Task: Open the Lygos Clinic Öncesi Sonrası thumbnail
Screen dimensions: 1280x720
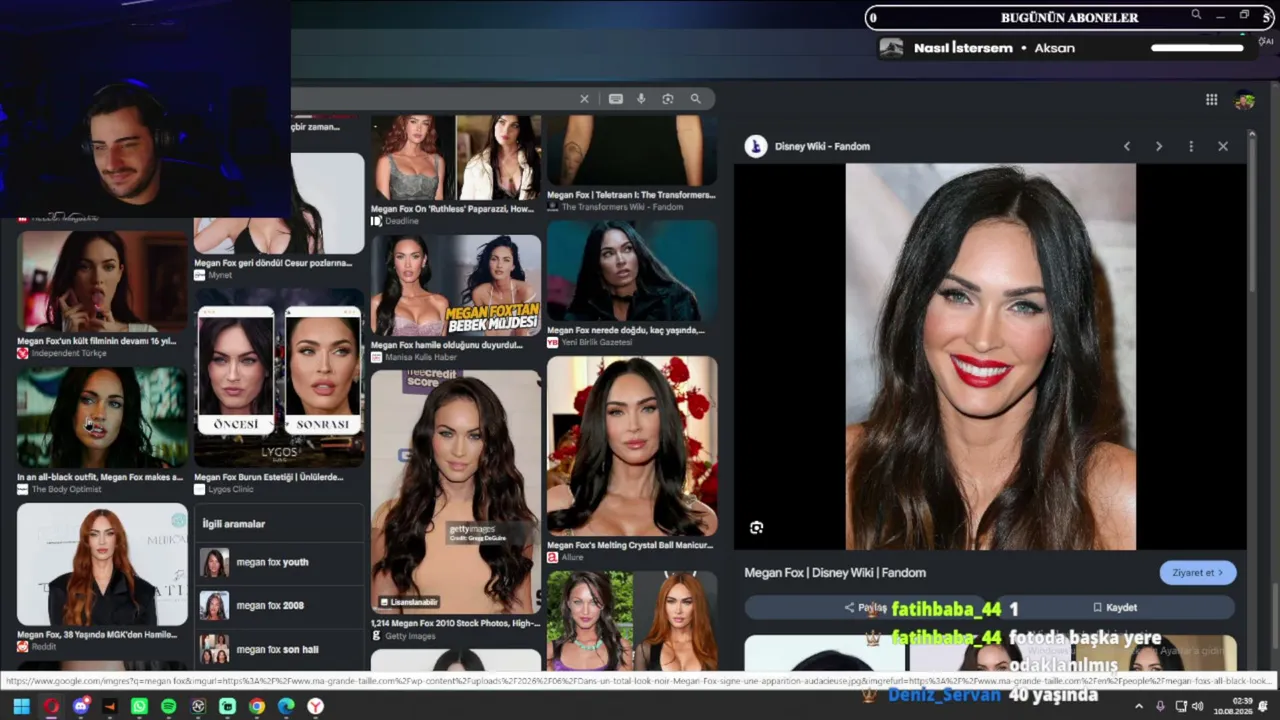Action: 279,377
